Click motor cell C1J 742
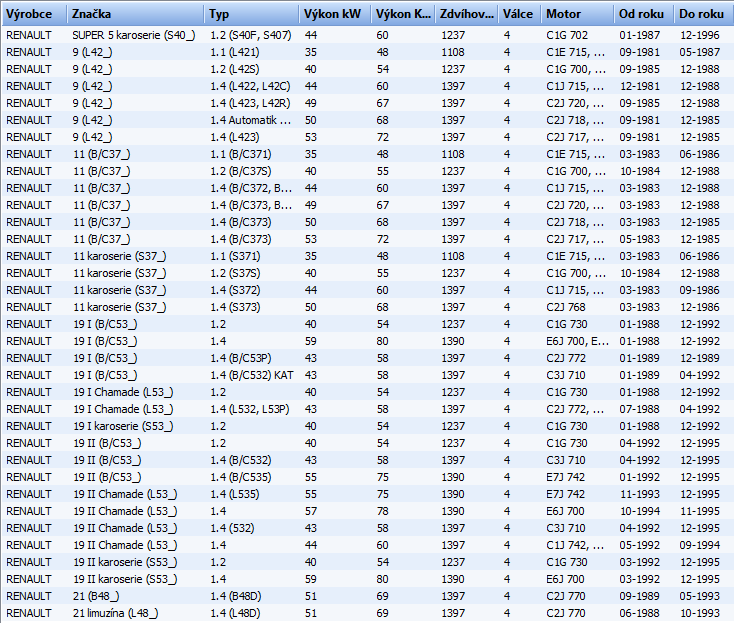This screenshot has height=623, width=734. click(575, 545)
